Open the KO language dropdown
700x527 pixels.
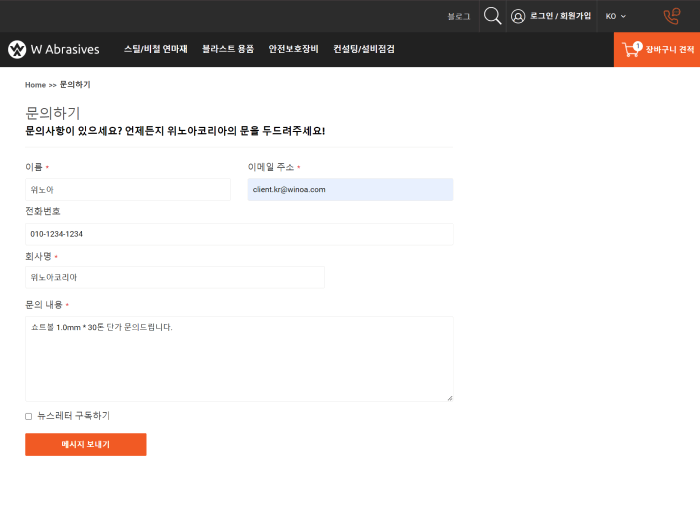pyautogui.click(x=616, y=16)
